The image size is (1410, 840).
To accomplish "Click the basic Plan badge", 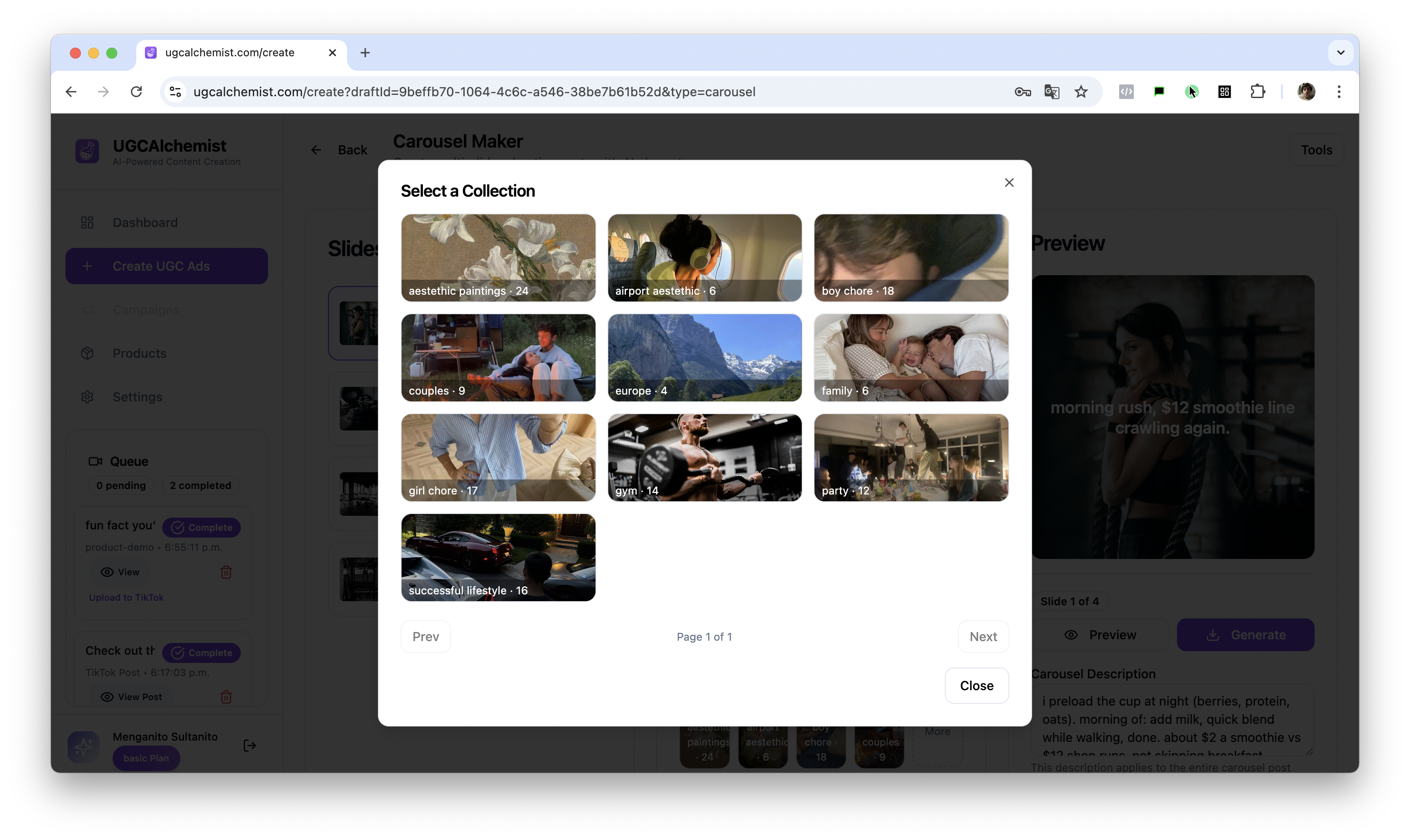I will pyautogui.click(x=146, y=758).
